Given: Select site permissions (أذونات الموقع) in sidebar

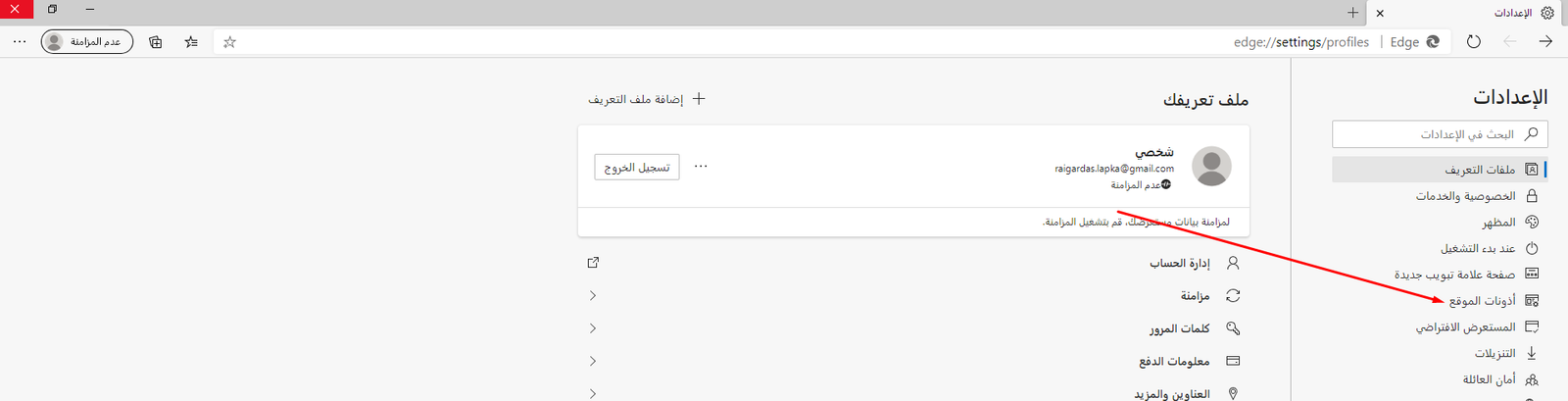Looking at the screenshot, I should coord(1482,301).
